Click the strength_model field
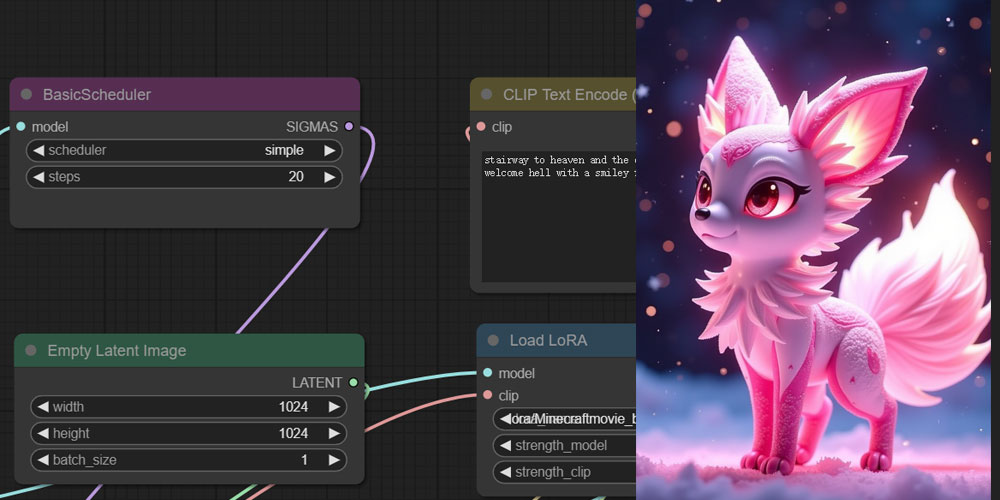This screenshot has height=500, width=1000. (564, 445)
